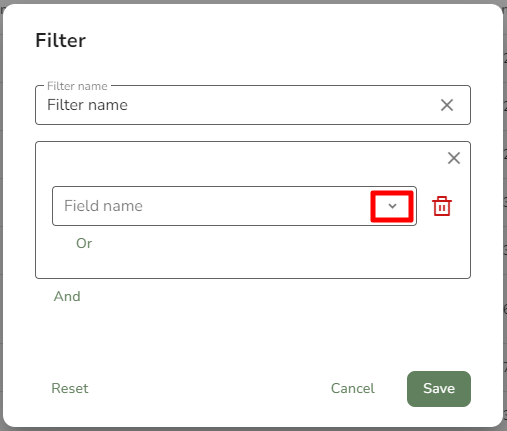
Task: Click the Field name placeholder text
Action: click(x=103, y=206)
